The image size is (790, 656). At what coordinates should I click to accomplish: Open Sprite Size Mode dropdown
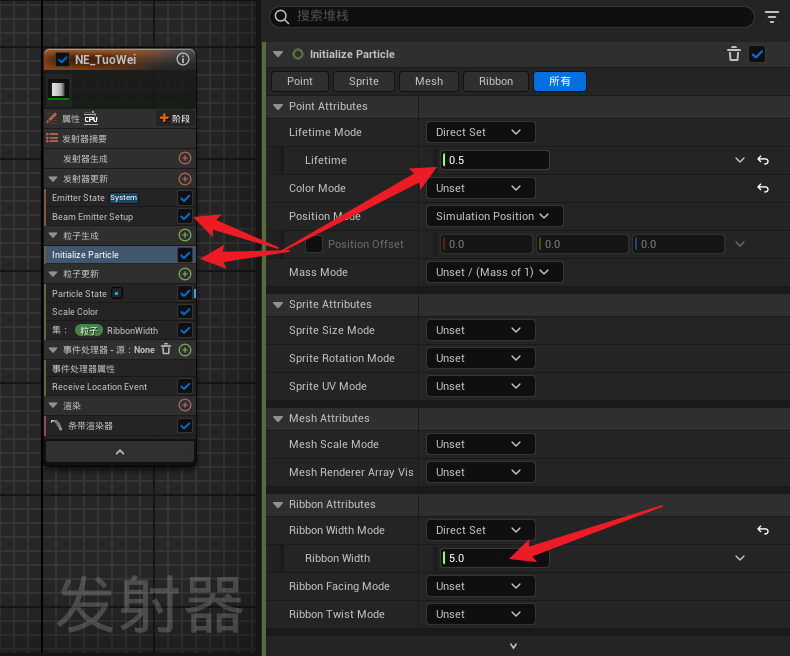point(481,330)
